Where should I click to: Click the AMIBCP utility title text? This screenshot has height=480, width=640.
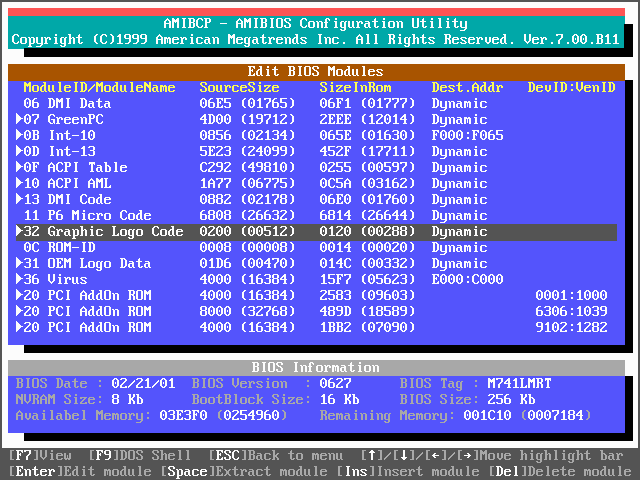coord(316,23)
